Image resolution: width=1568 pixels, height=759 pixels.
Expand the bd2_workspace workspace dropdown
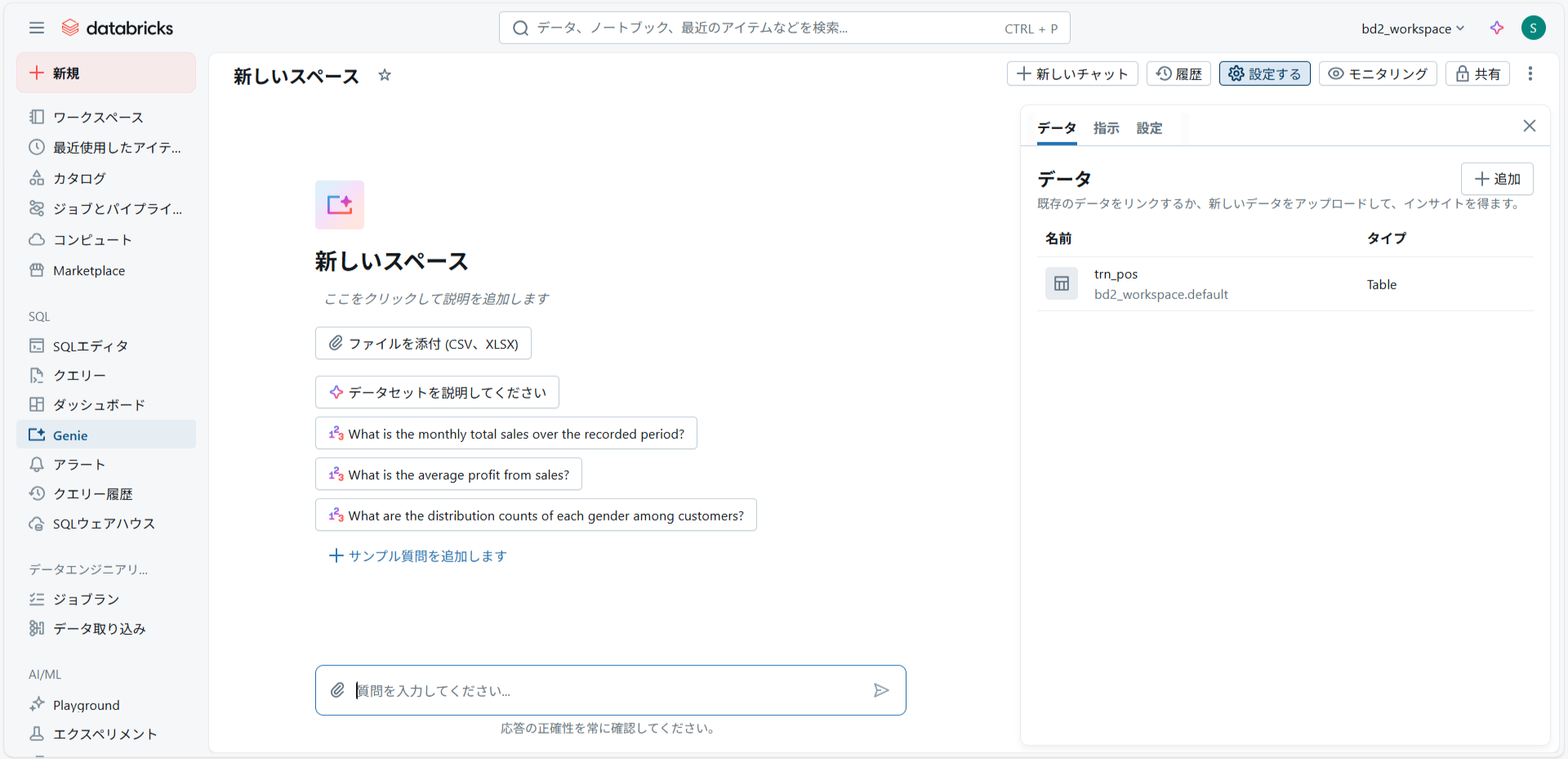point(1413,29)
